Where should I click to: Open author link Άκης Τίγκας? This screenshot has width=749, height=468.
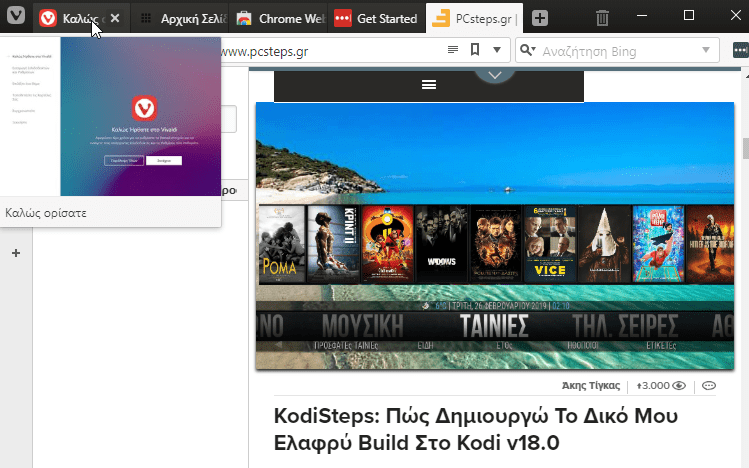591,385
